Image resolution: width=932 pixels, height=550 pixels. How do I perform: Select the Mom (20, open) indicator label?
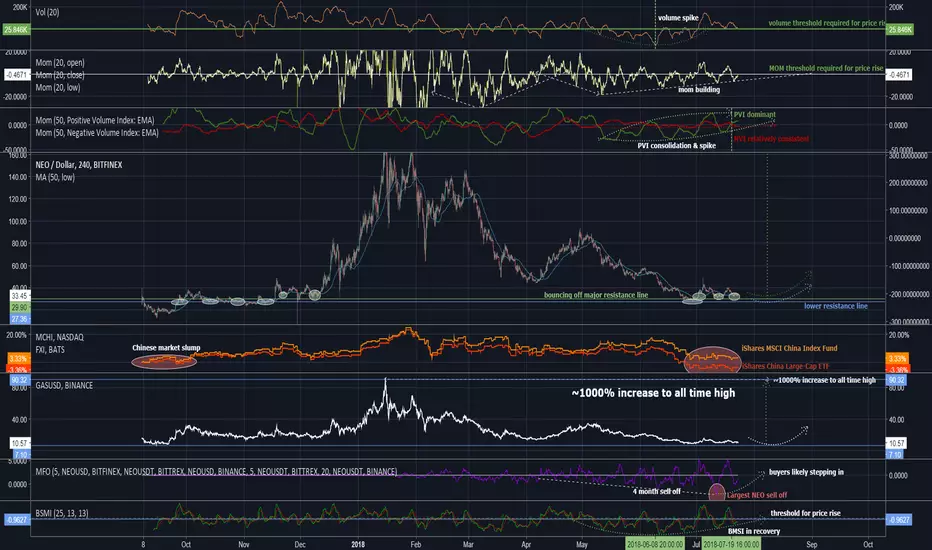(59, 62)
